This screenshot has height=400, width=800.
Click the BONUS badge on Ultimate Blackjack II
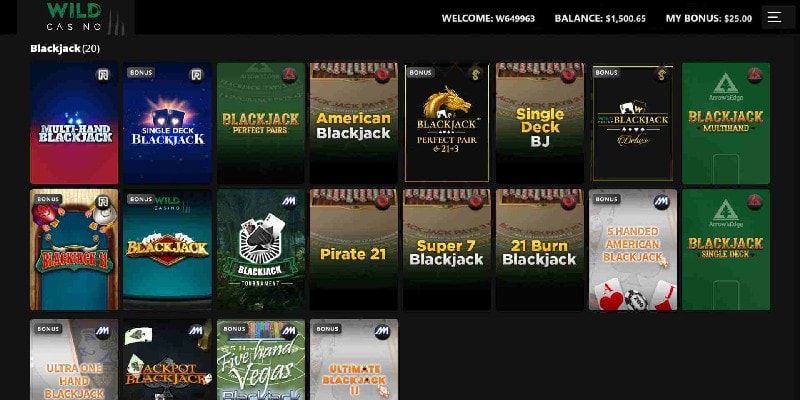[x=327, y=329]
